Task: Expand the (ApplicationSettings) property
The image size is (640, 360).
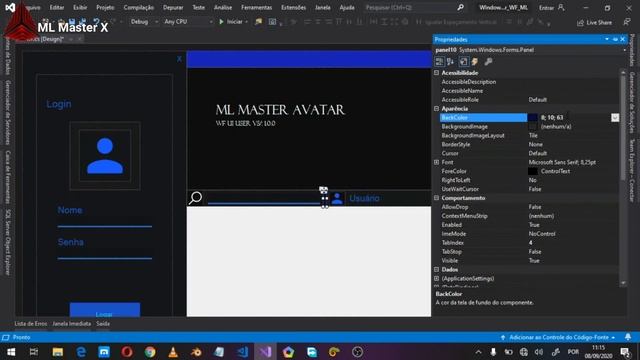Action: 436,278
